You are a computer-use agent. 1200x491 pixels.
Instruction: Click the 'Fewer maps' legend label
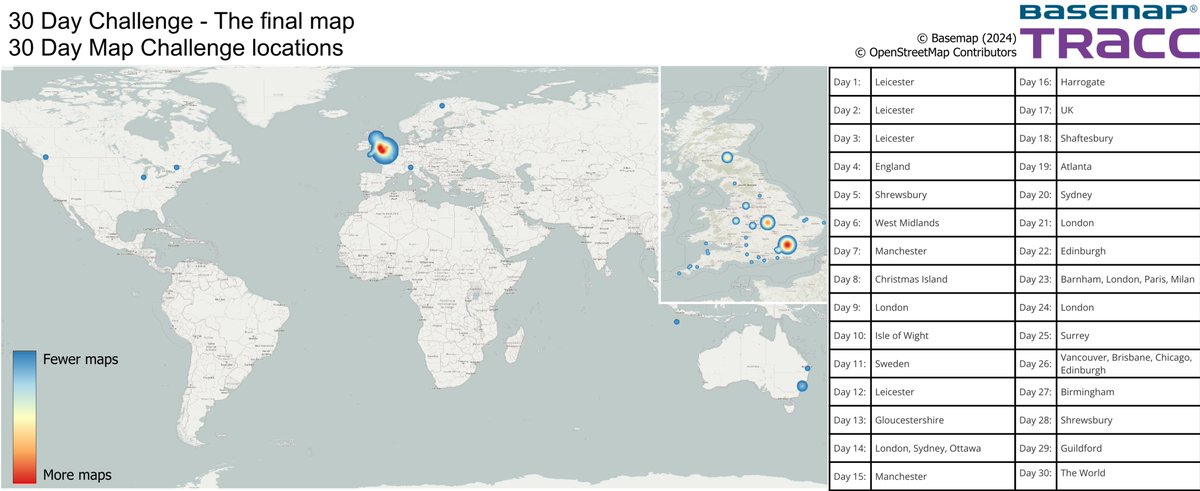(x=80, y=360)
